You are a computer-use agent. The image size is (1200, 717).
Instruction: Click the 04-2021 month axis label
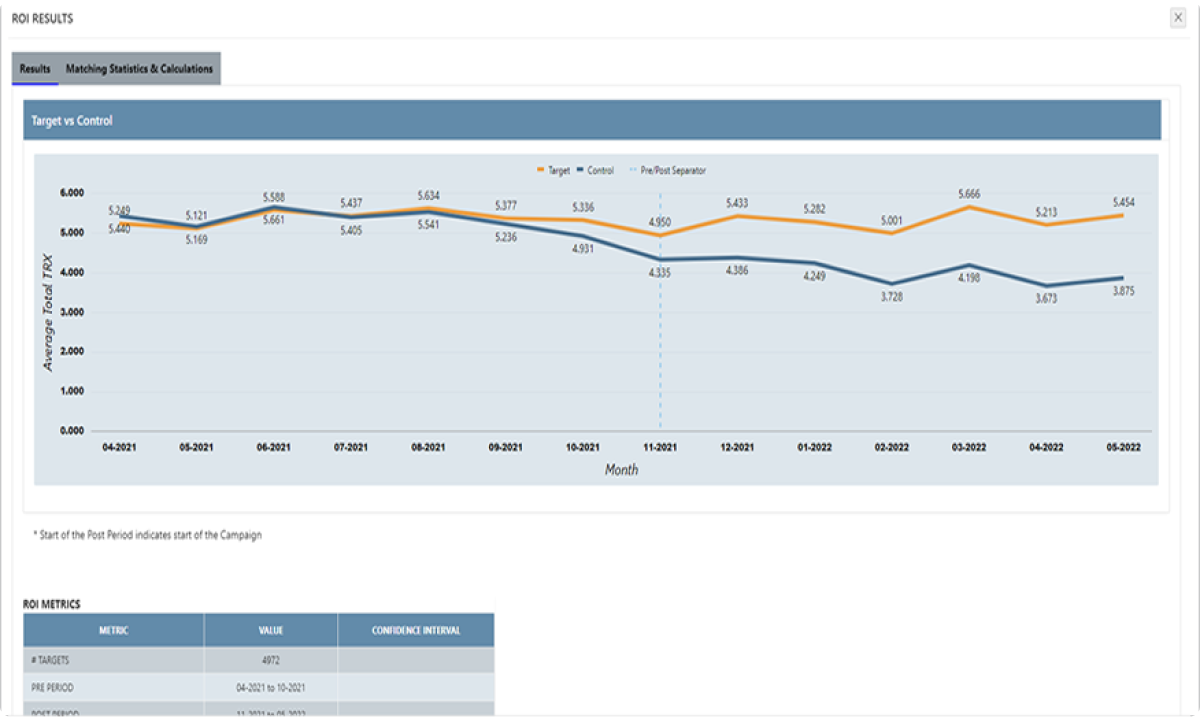pyautogui.click(x=120, y=448)
